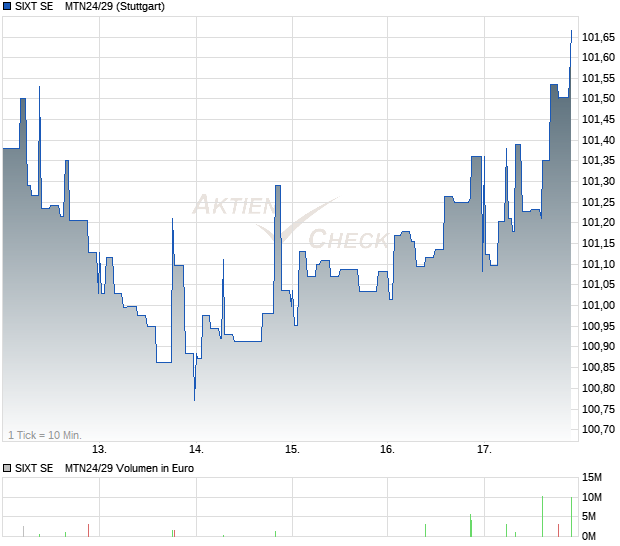Click the '1 Tick = 10 Min.' note
Viewport: 620px width, 546px height.
point(45,435)
